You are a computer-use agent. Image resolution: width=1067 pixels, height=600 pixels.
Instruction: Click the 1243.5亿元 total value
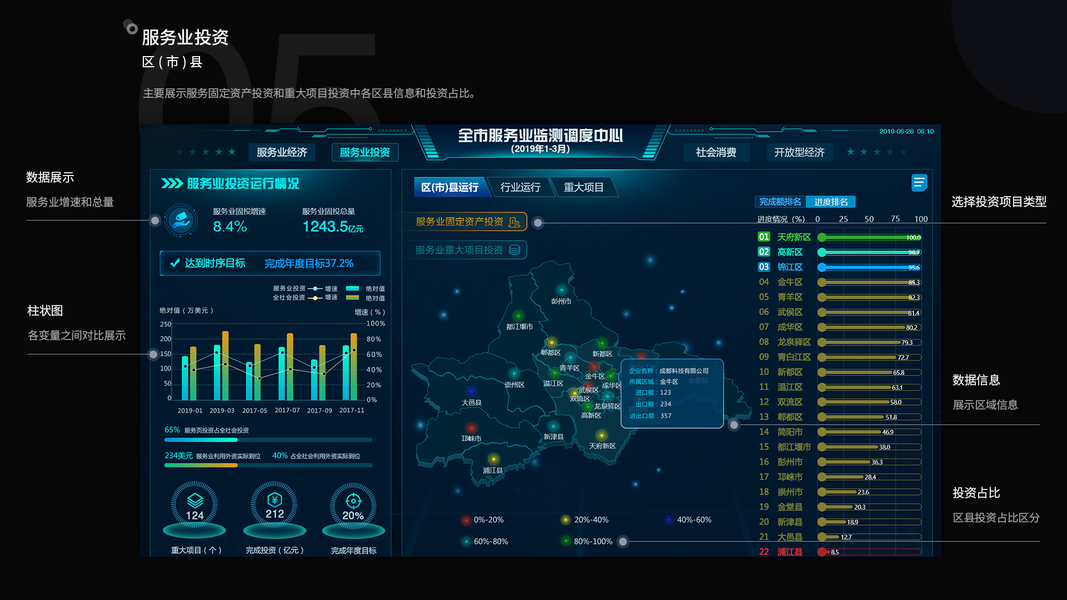(333, 227)
